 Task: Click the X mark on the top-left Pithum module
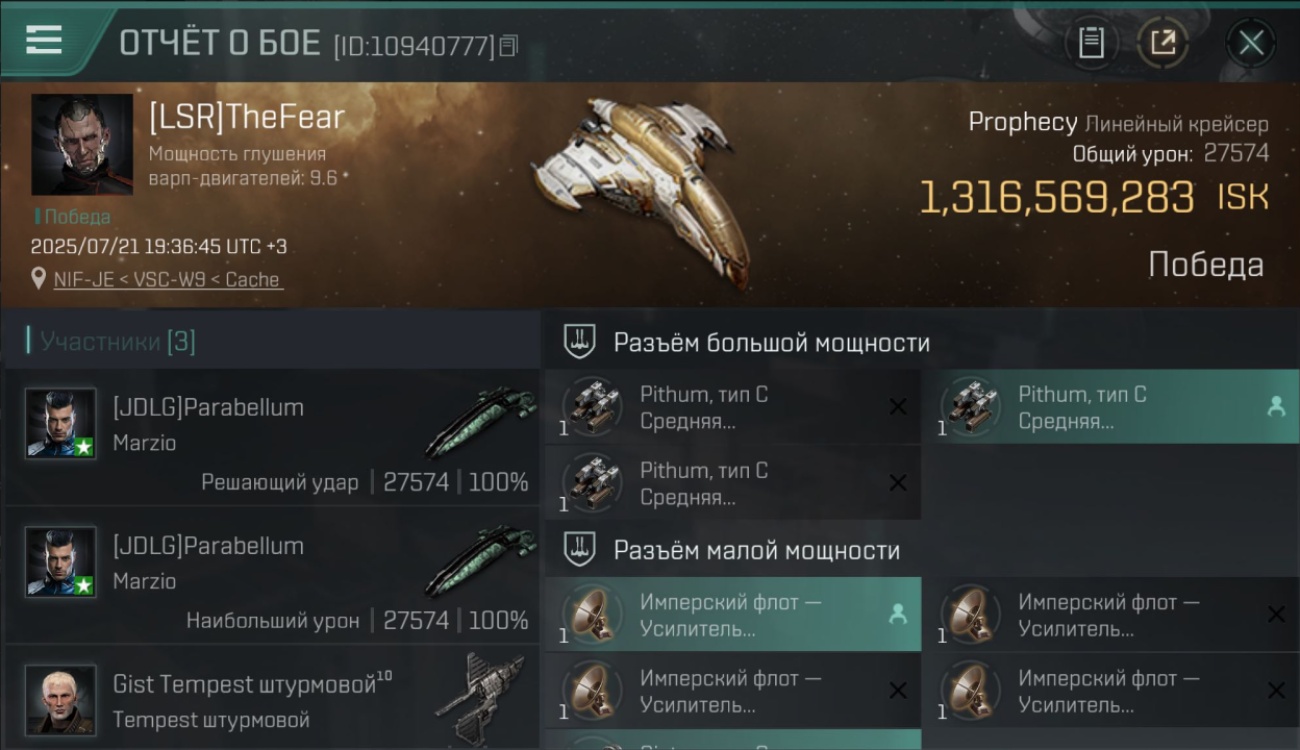coord(898,406)
